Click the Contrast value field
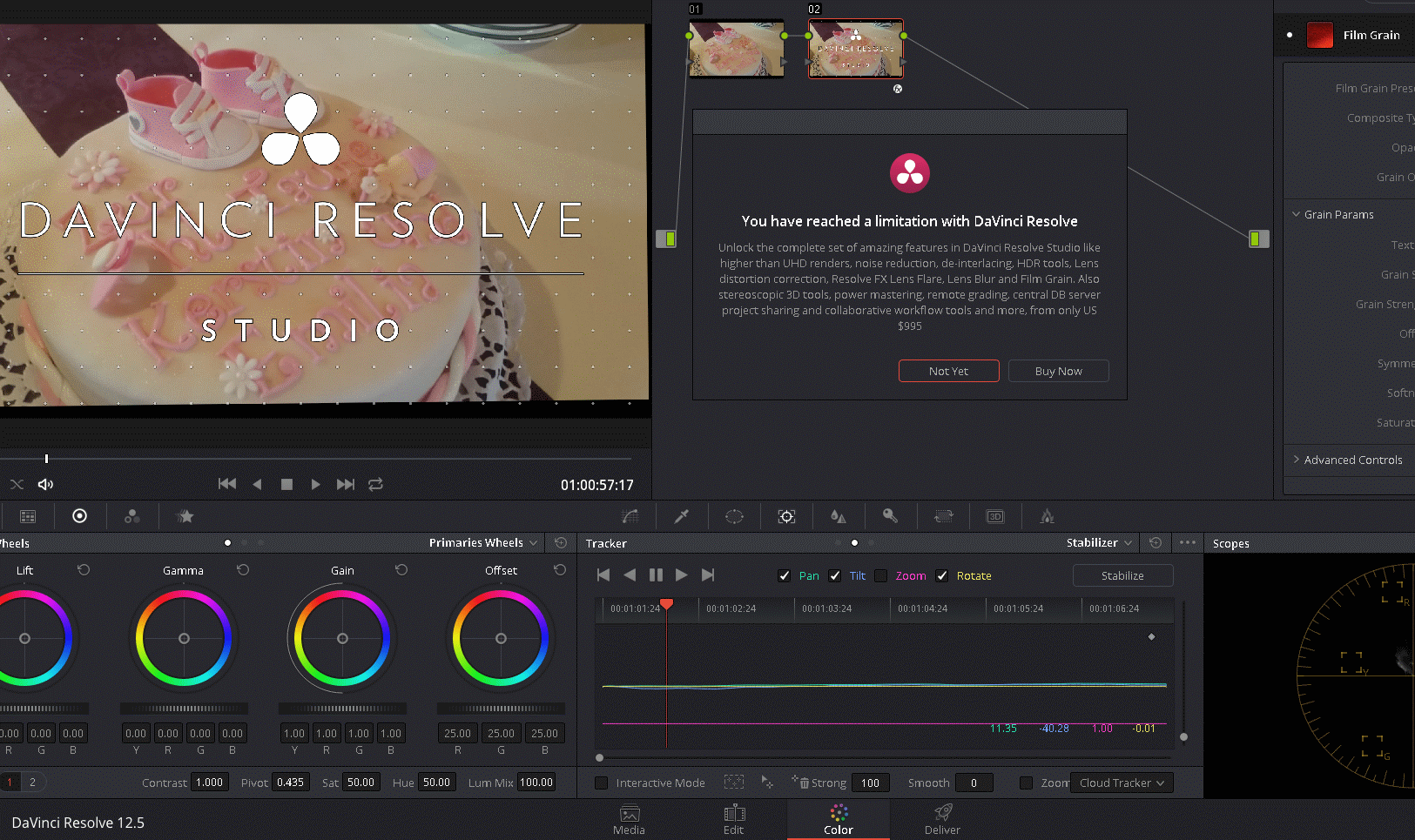This screenshot has height=840, width=1415. click(211, 782)
